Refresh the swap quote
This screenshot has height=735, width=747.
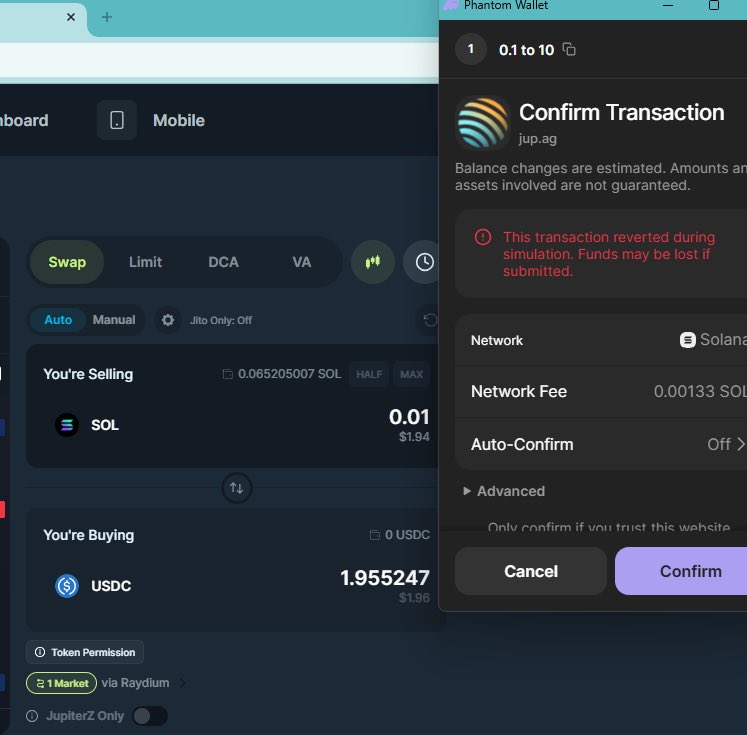click(x=429, y=320)
